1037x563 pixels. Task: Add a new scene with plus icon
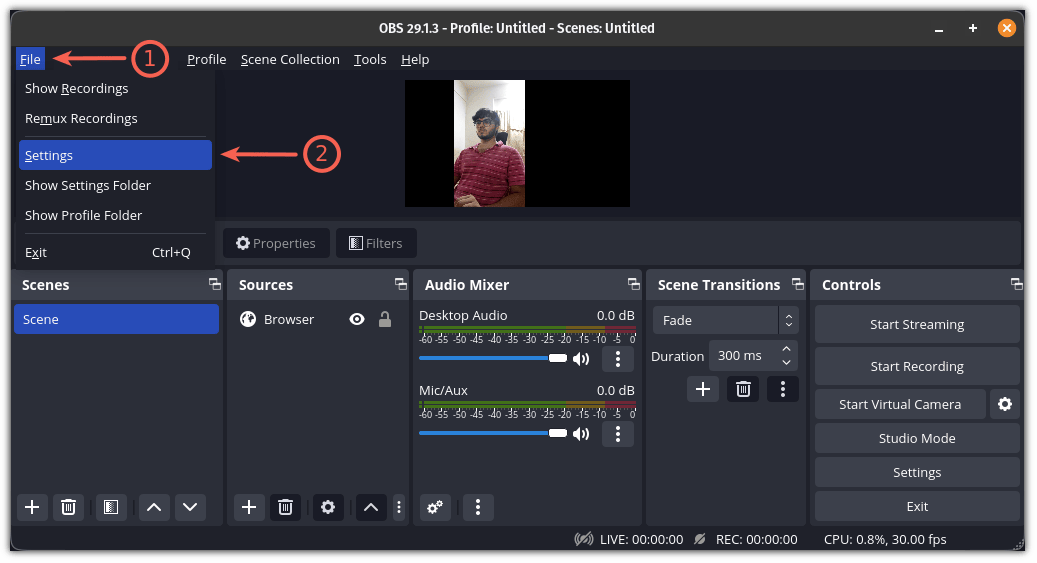[x=32, y=507]
